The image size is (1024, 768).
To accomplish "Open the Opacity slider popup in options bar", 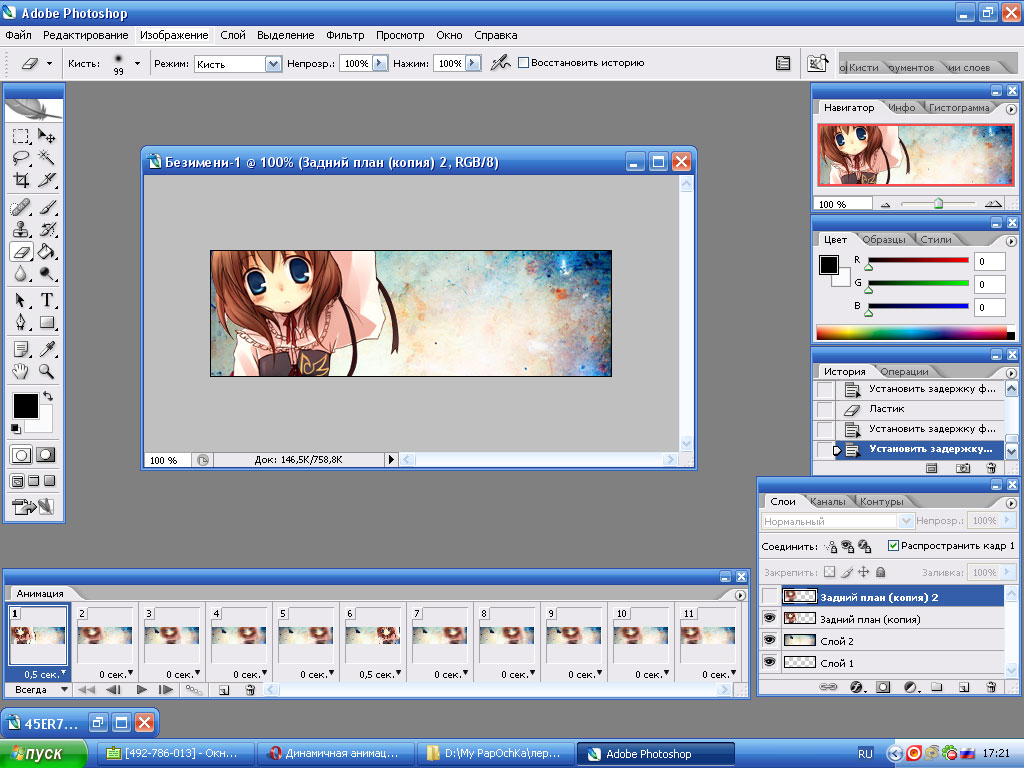I will pyautogui.click(x=379, y=63).
